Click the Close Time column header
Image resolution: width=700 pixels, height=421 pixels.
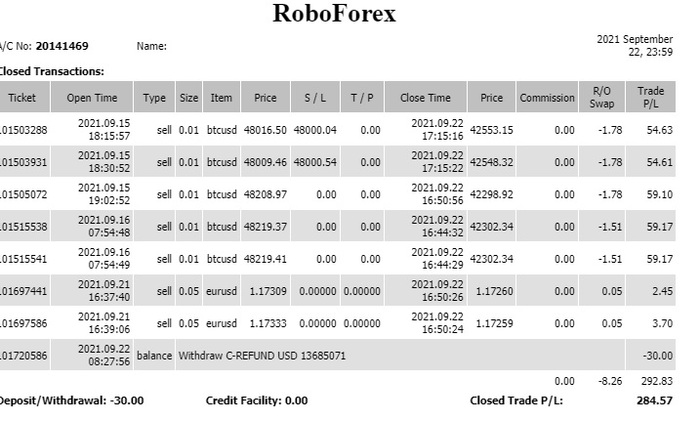(425, 99)
